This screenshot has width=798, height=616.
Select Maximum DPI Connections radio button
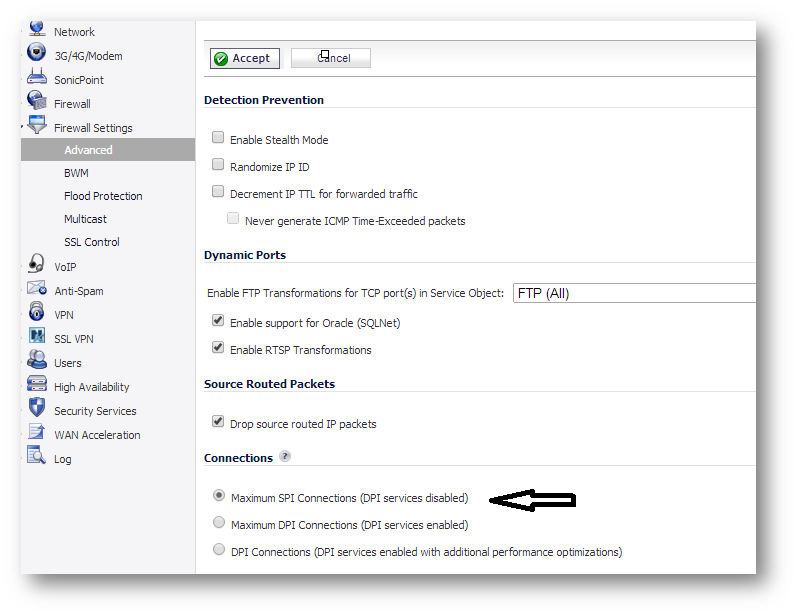[219, 522]
